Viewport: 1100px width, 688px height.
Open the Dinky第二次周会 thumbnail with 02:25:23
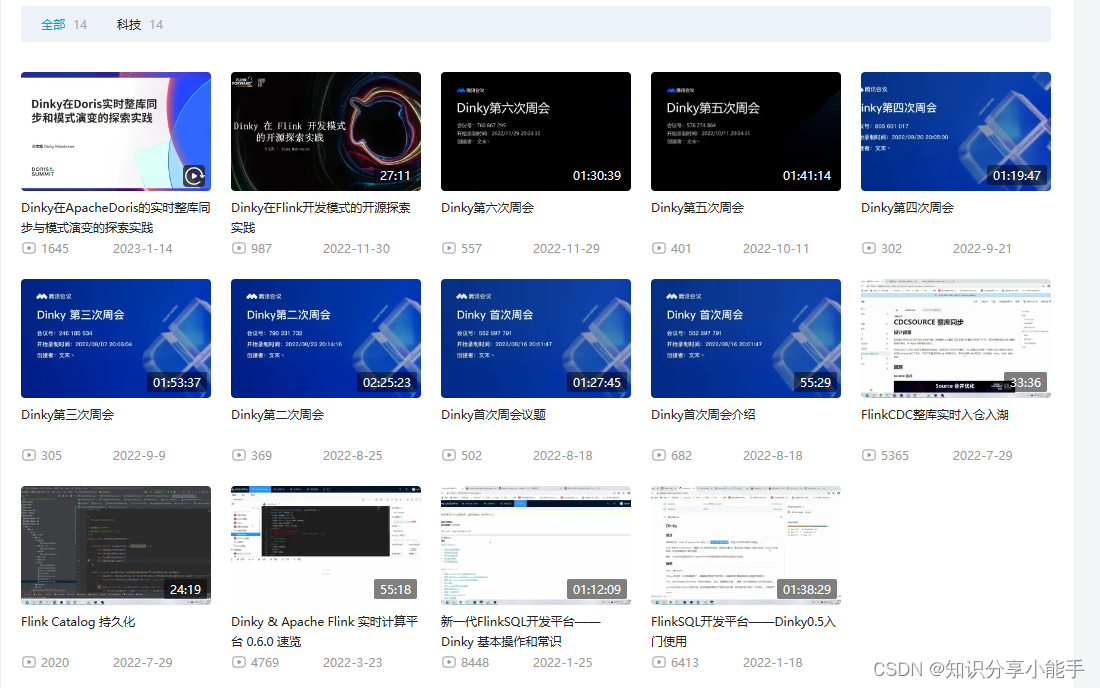[326, 338]
